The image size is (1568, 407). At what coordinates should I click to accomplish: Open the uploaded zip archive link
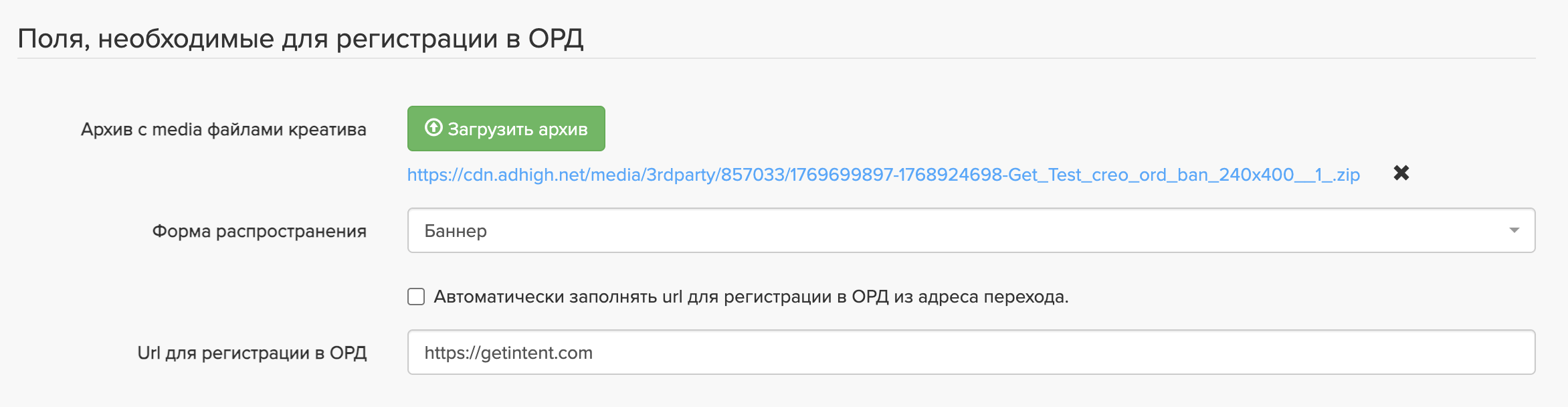coord(883,175)
